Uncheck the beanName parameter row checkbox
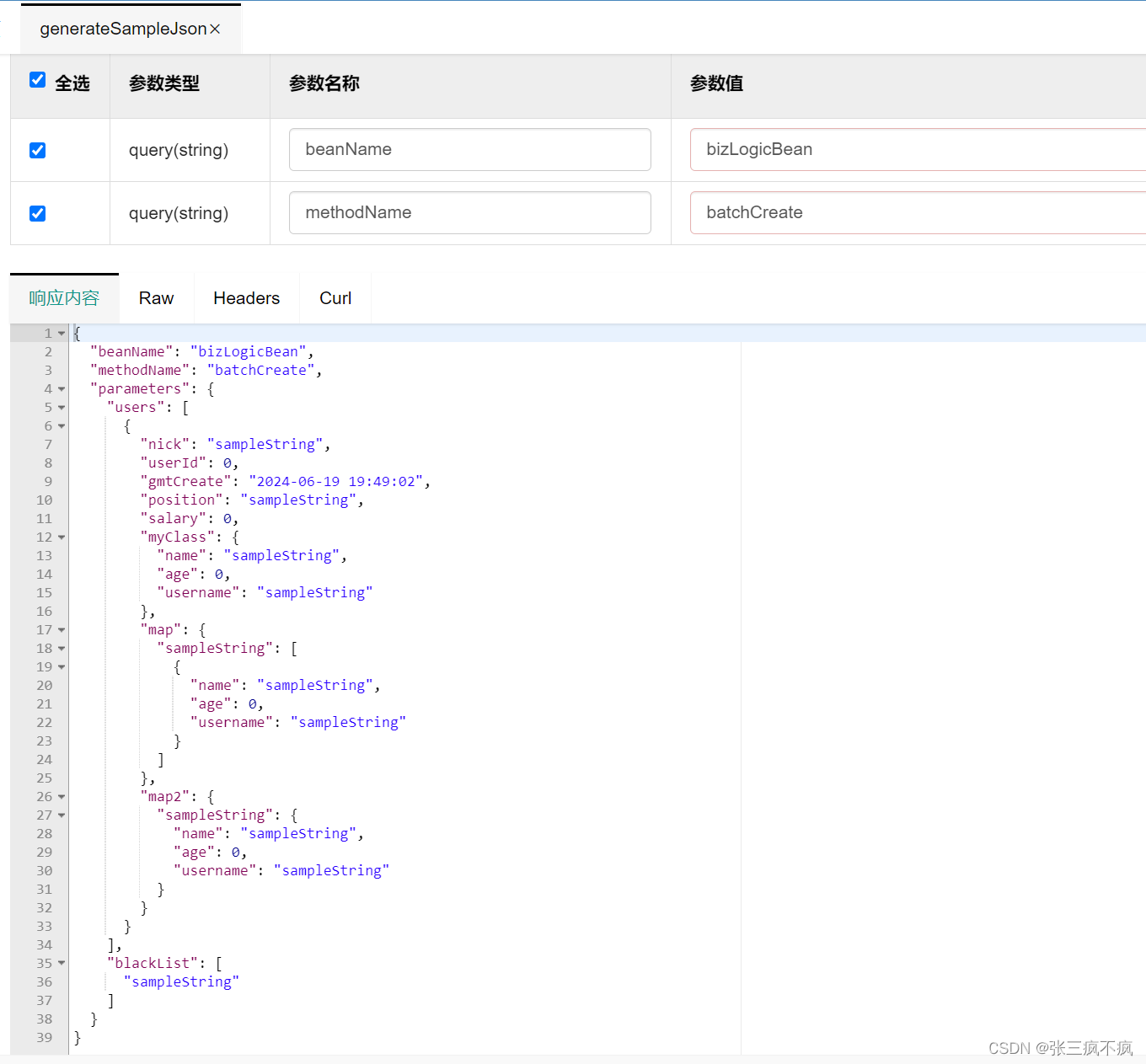The height and width of the screenshot is (1064, 1146). (x=37, y=150)
